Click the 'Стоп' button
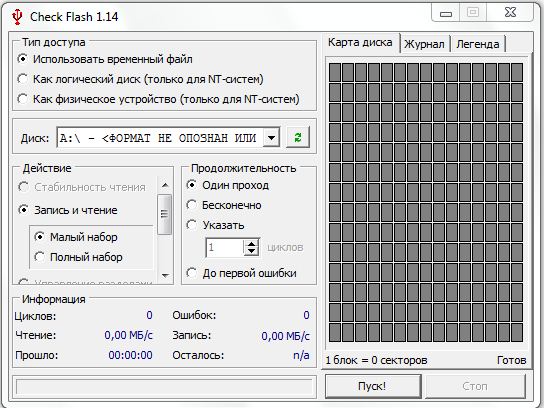544x408 pixels. (x=475, y=386)
